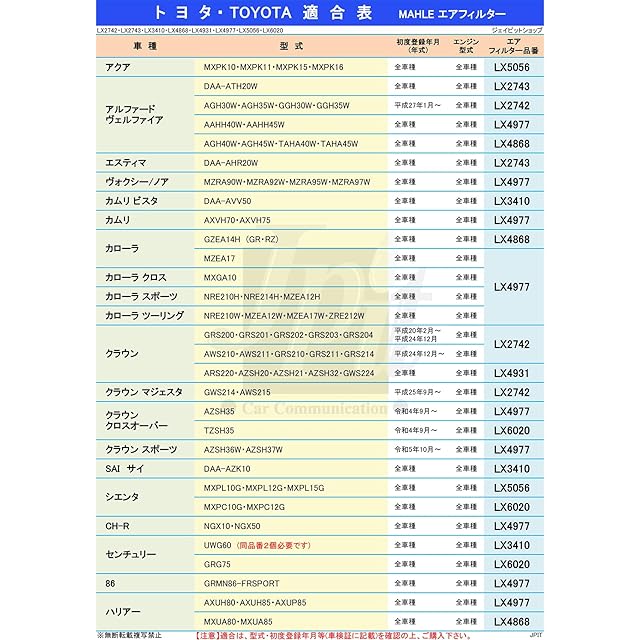Click model text AXVH70・AXVH75
Screen dimensions: 640x640
[x=237, y=220]
